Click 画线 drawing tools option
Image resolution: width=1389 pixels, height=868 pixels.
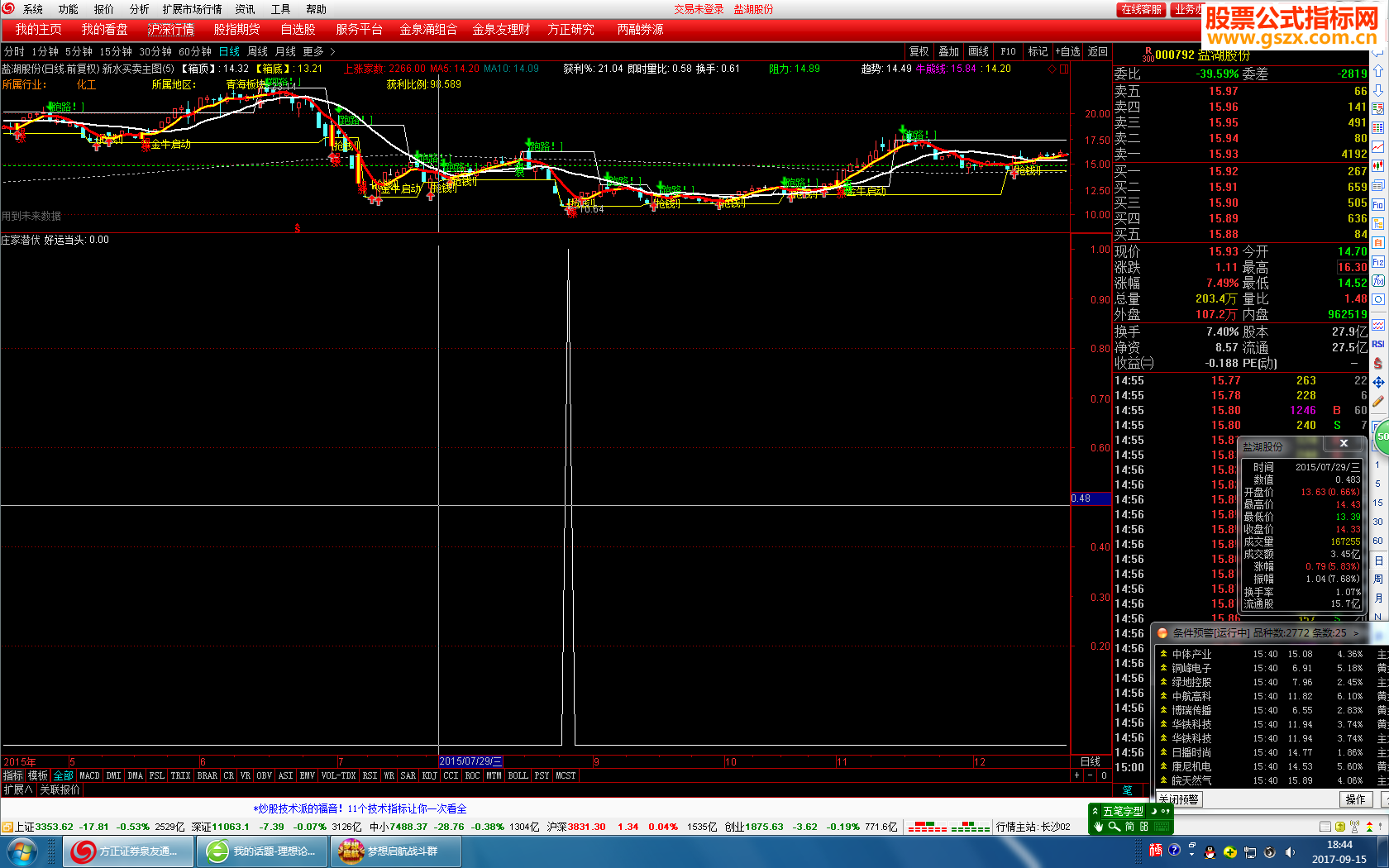pos(978,51)
